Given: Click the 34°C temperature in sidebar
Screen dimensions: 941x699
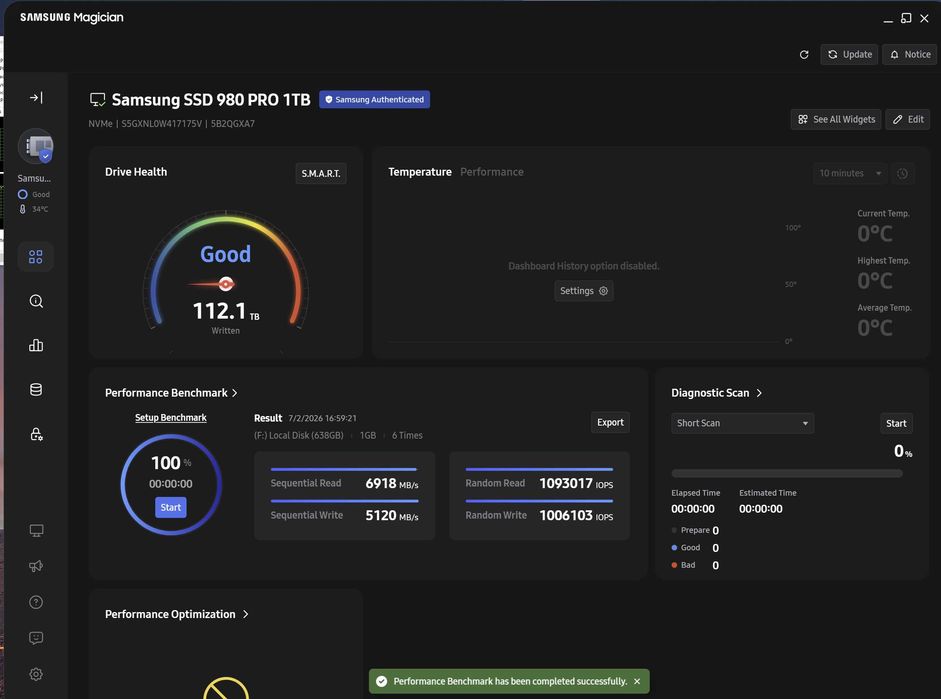Looking at the screenshot, I should pos(34,209).
